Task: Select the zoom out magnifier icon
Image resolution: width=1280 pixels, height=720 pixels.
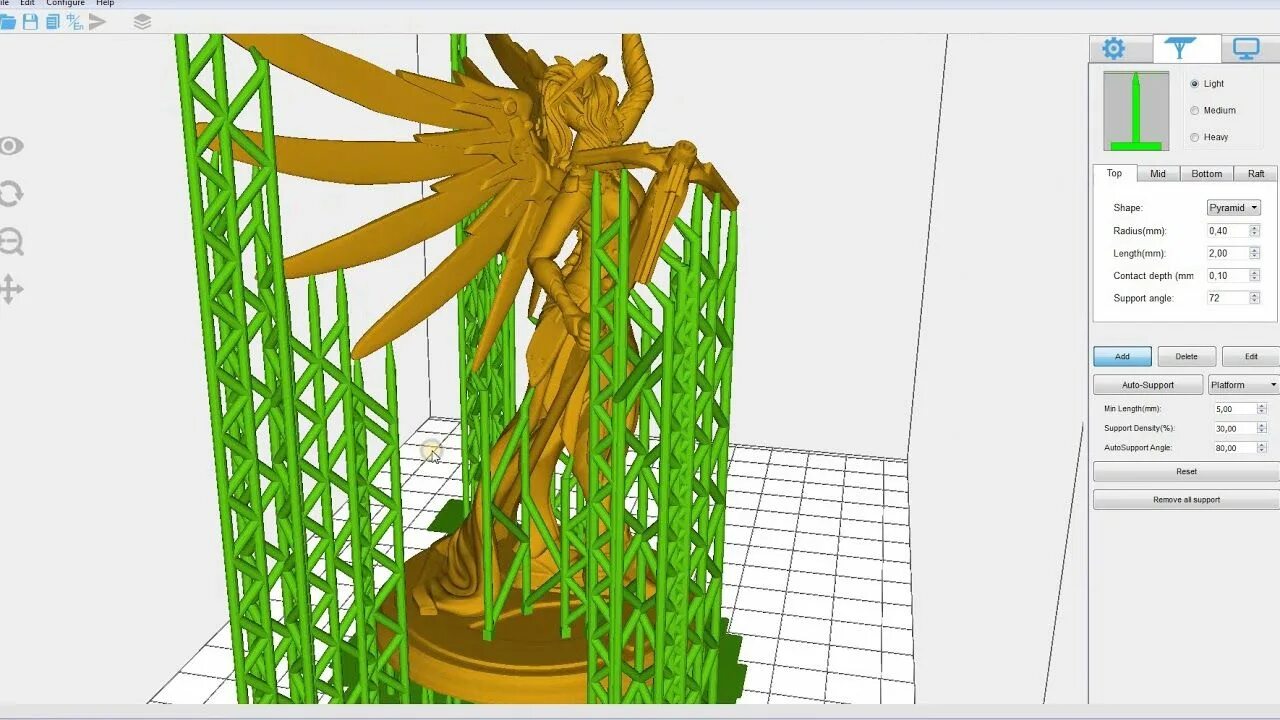Action: point(10,242)
